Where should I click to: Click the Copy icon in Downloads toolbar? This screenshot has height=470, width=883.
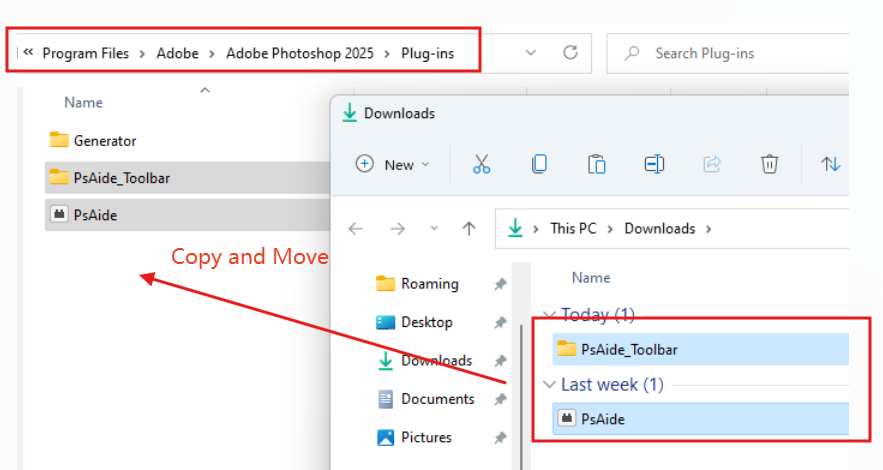[x=539, y=165]
